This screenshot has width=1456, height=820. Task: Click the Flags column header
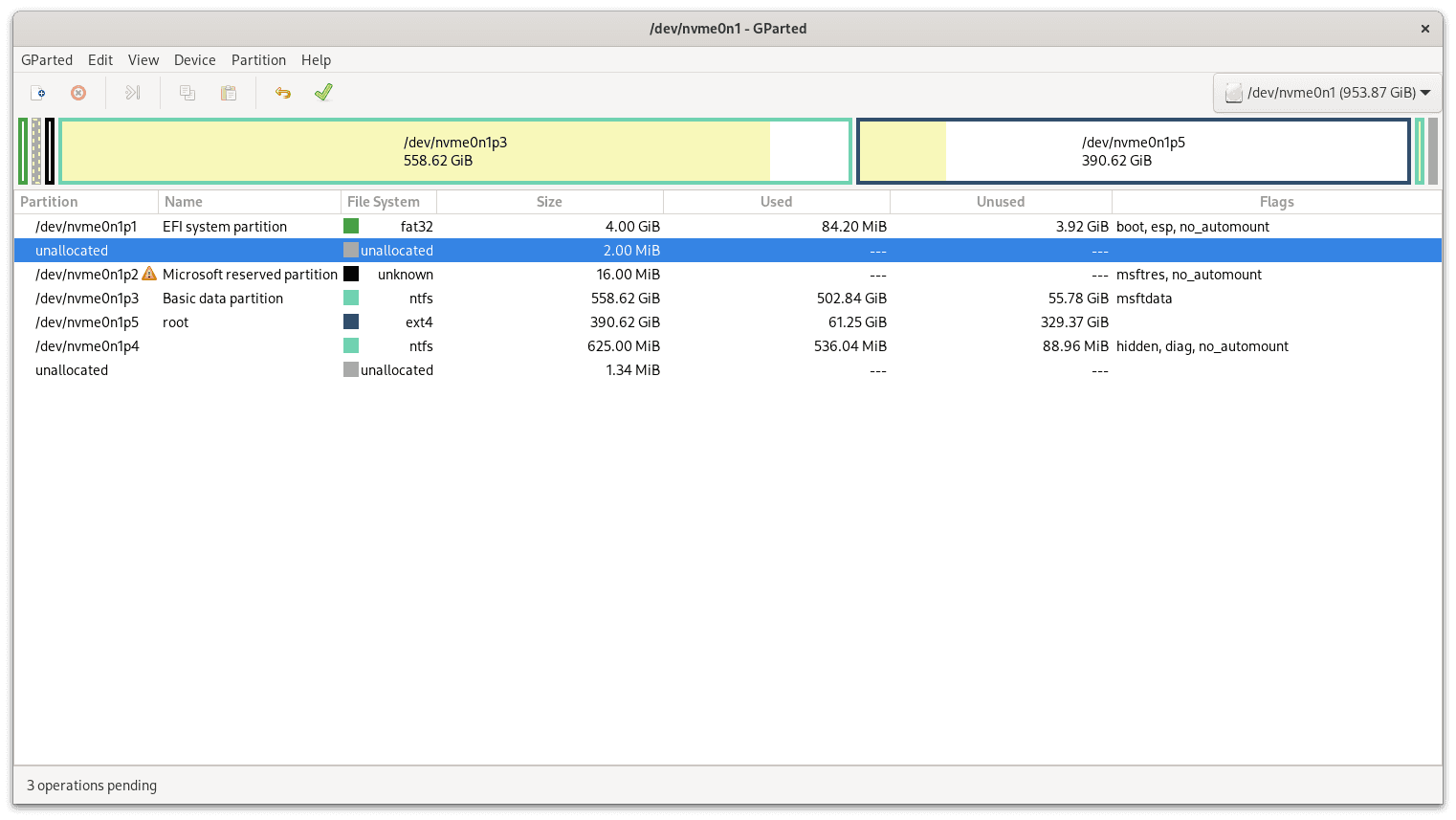1276,201
